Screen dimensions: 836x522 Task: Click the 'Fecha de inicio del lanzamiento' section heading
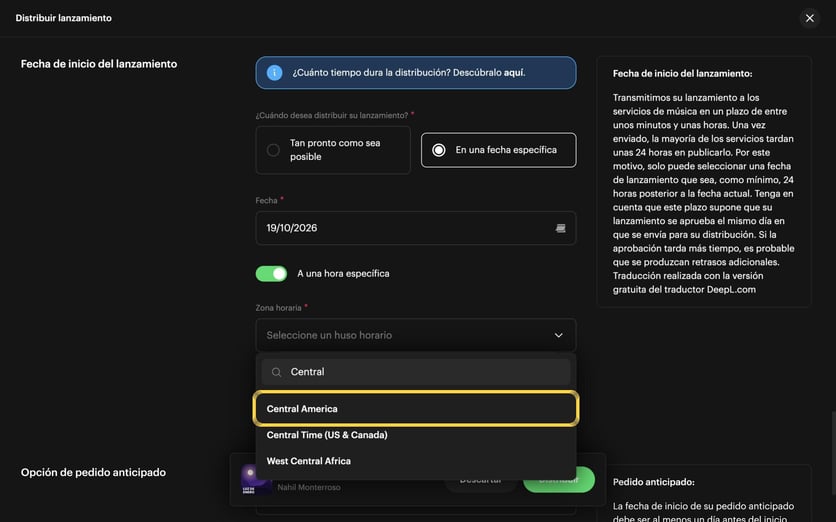(99, 64)
